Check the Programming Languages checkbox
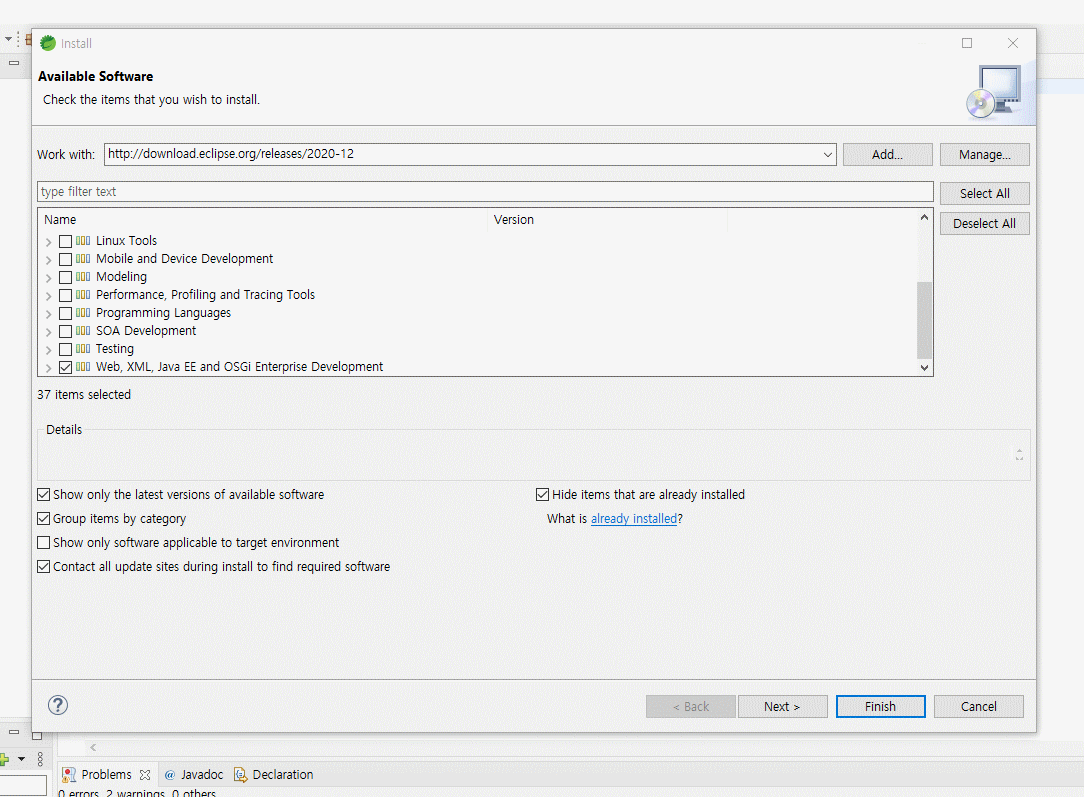 coord(66,313)
